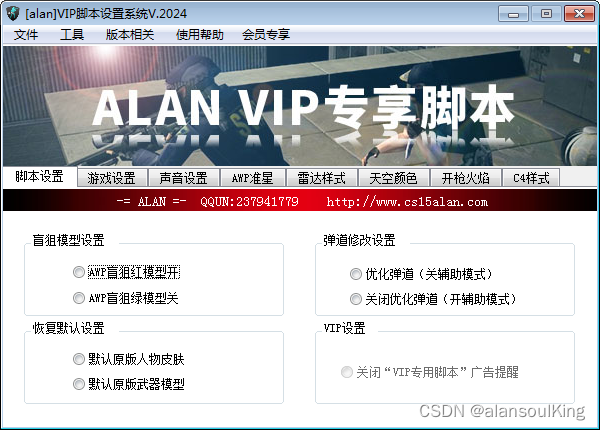This screenshot has height=430, width=600.
Task: Switch to the 雷达样式 tab
Action: [321, 178]
